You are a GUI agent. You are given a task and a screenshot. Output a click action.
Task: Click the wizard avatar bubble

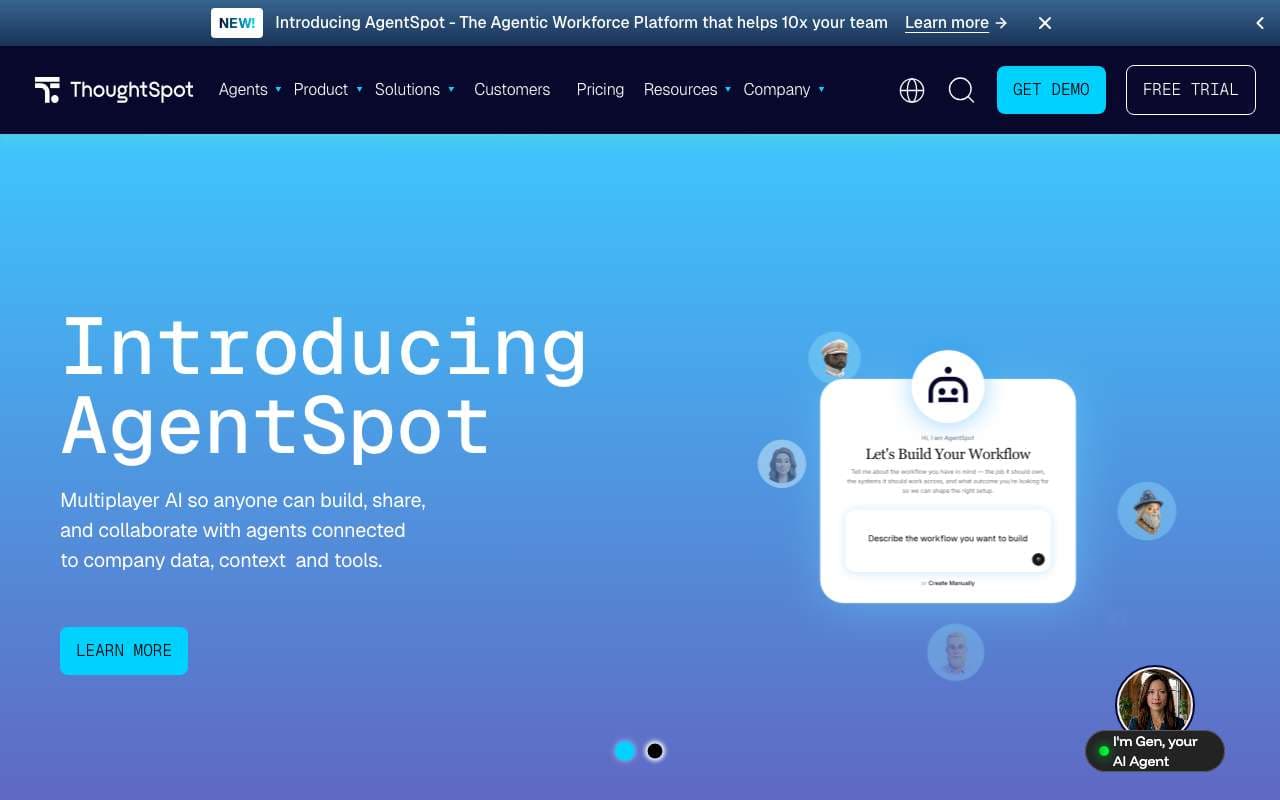tap(1147, 511)
